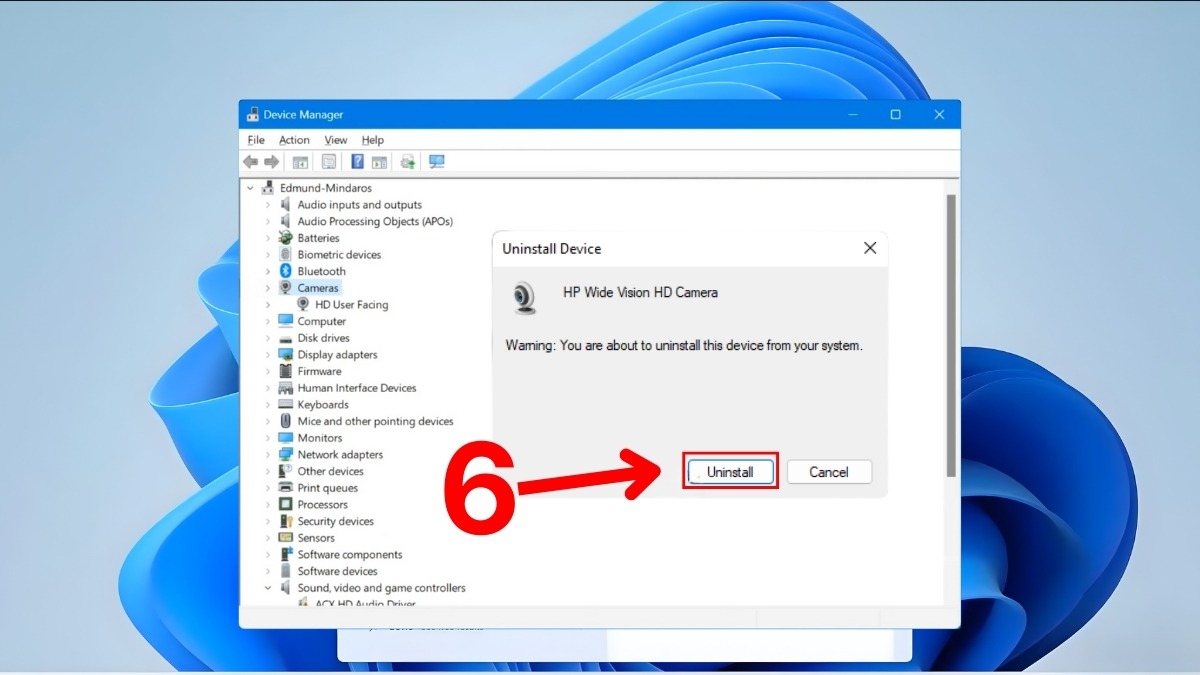The width and height of the screenshot is (1200, 675).
Task: Select Human Interface Devices item
Action: tap(357, 388)
